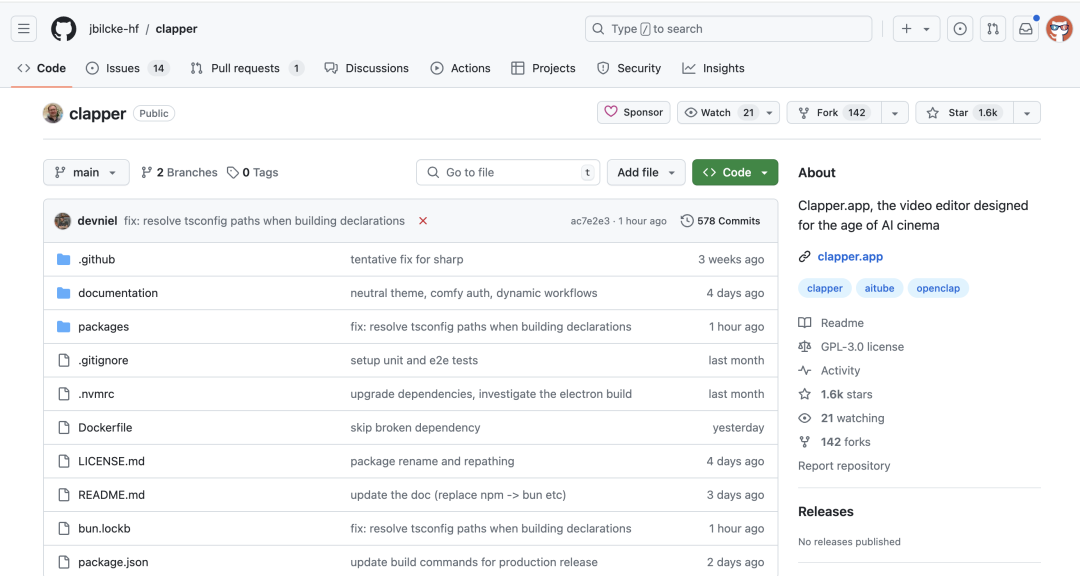Fork the repository with the Fork button
Screen dimensions: 1080x576
coord(834,112)
